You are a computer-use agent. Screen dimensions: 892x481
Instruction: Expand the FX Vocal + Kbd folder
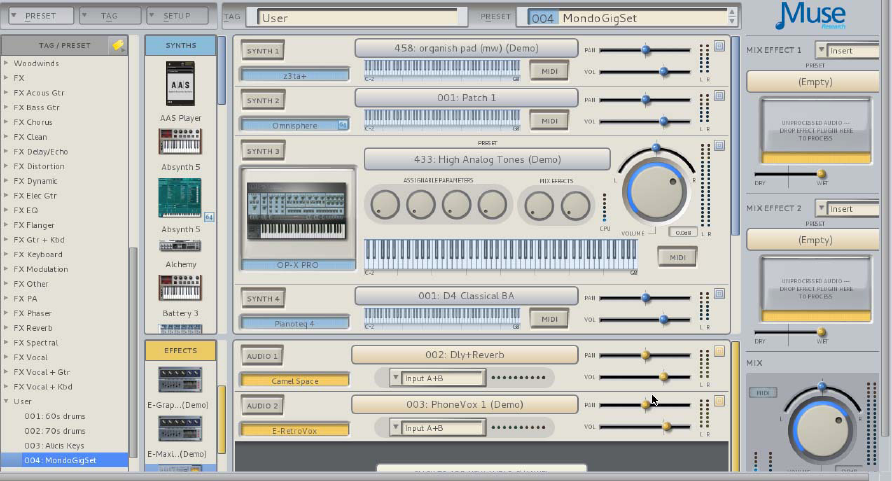6,387
